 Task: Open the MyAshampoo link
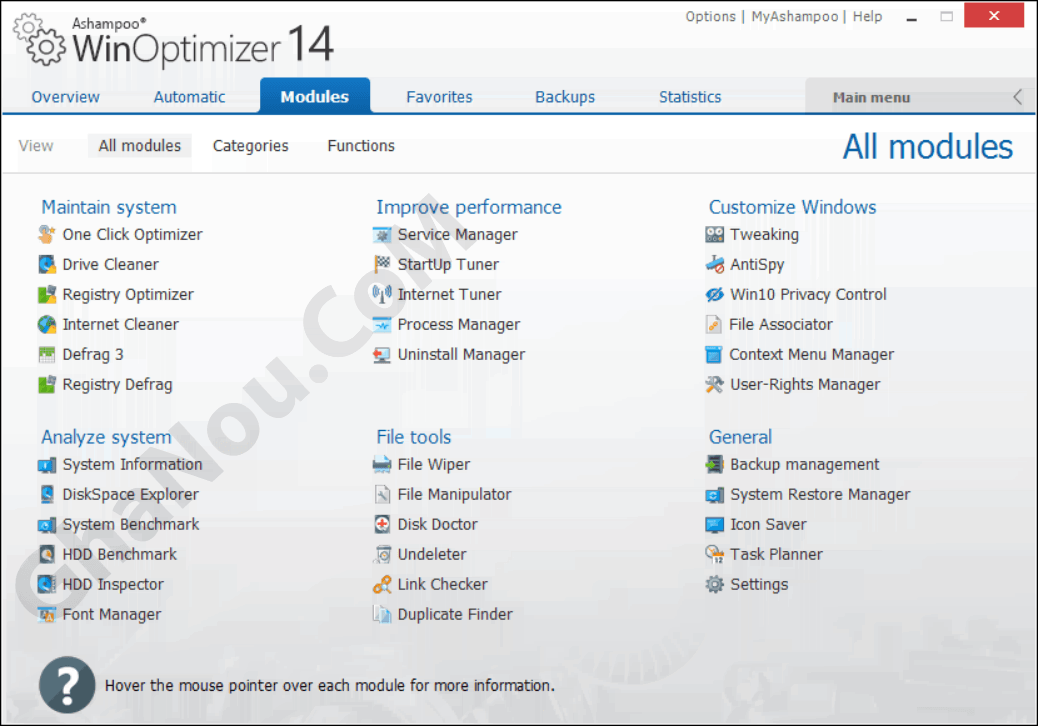794,17
